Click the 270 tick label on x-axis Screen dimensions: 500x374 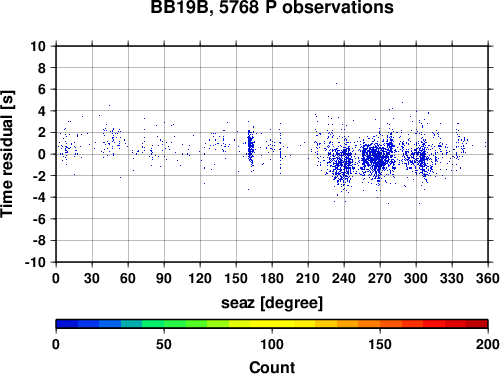(x=380, y=278)
